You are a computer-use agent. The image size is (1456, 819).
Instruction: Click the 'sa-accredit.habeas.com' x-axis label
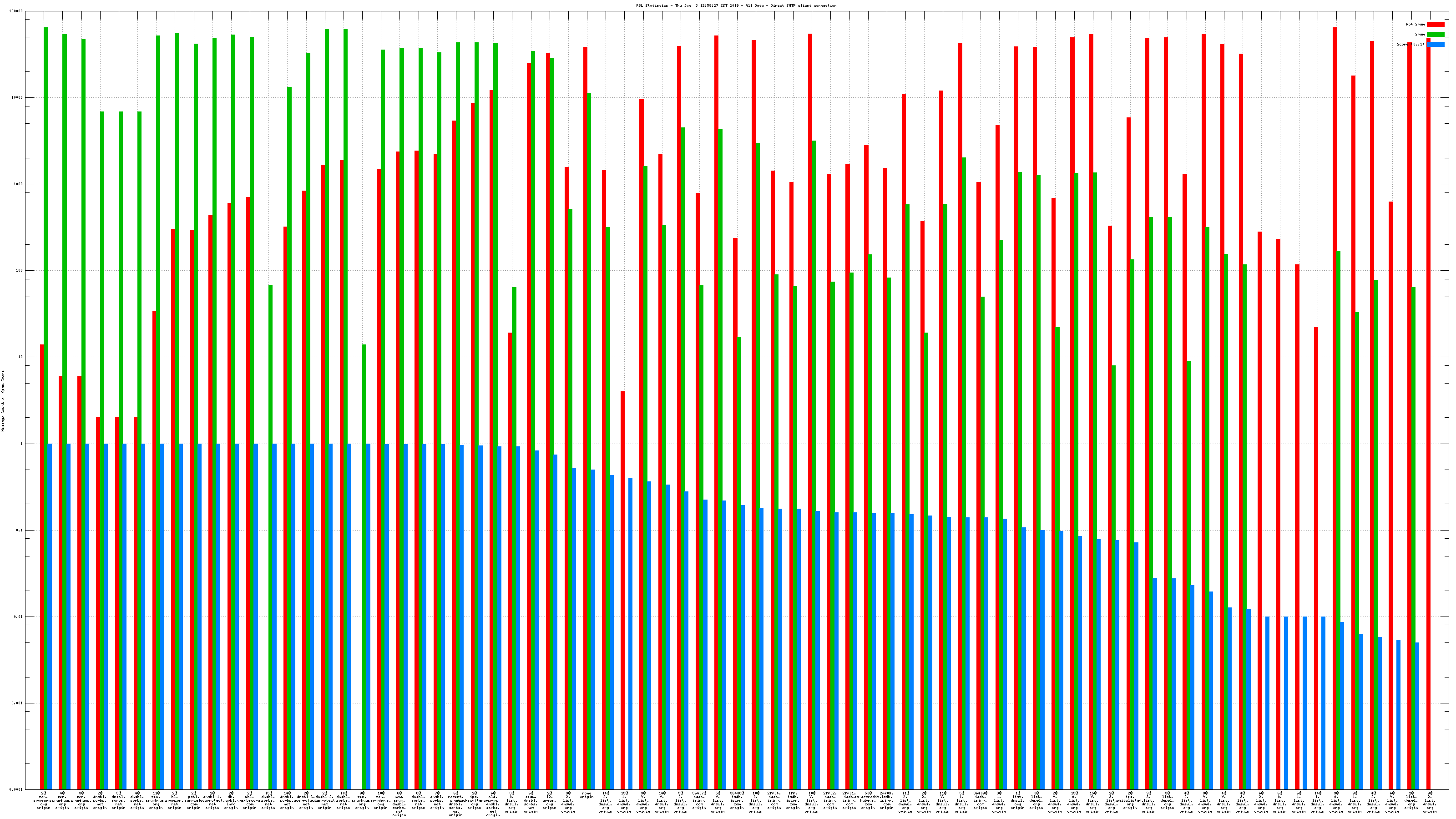[x=868, y=801]
